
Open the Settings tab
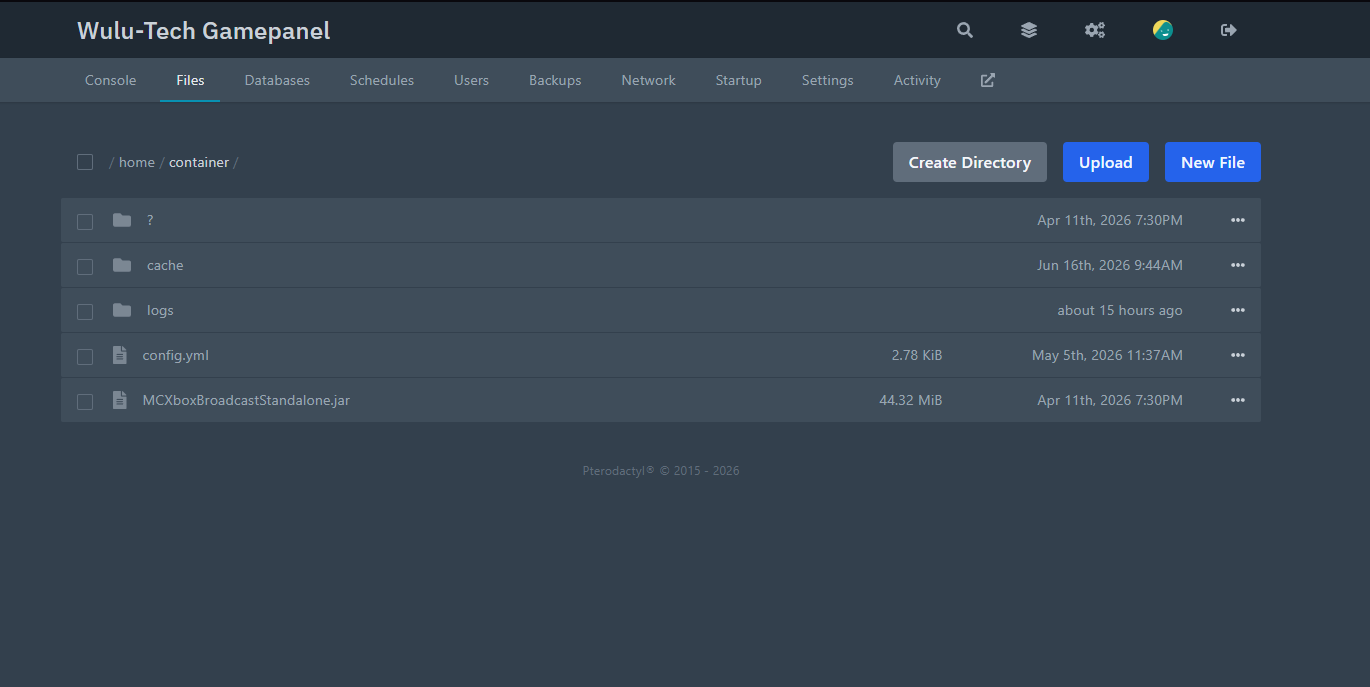click(x=828, y=80)
